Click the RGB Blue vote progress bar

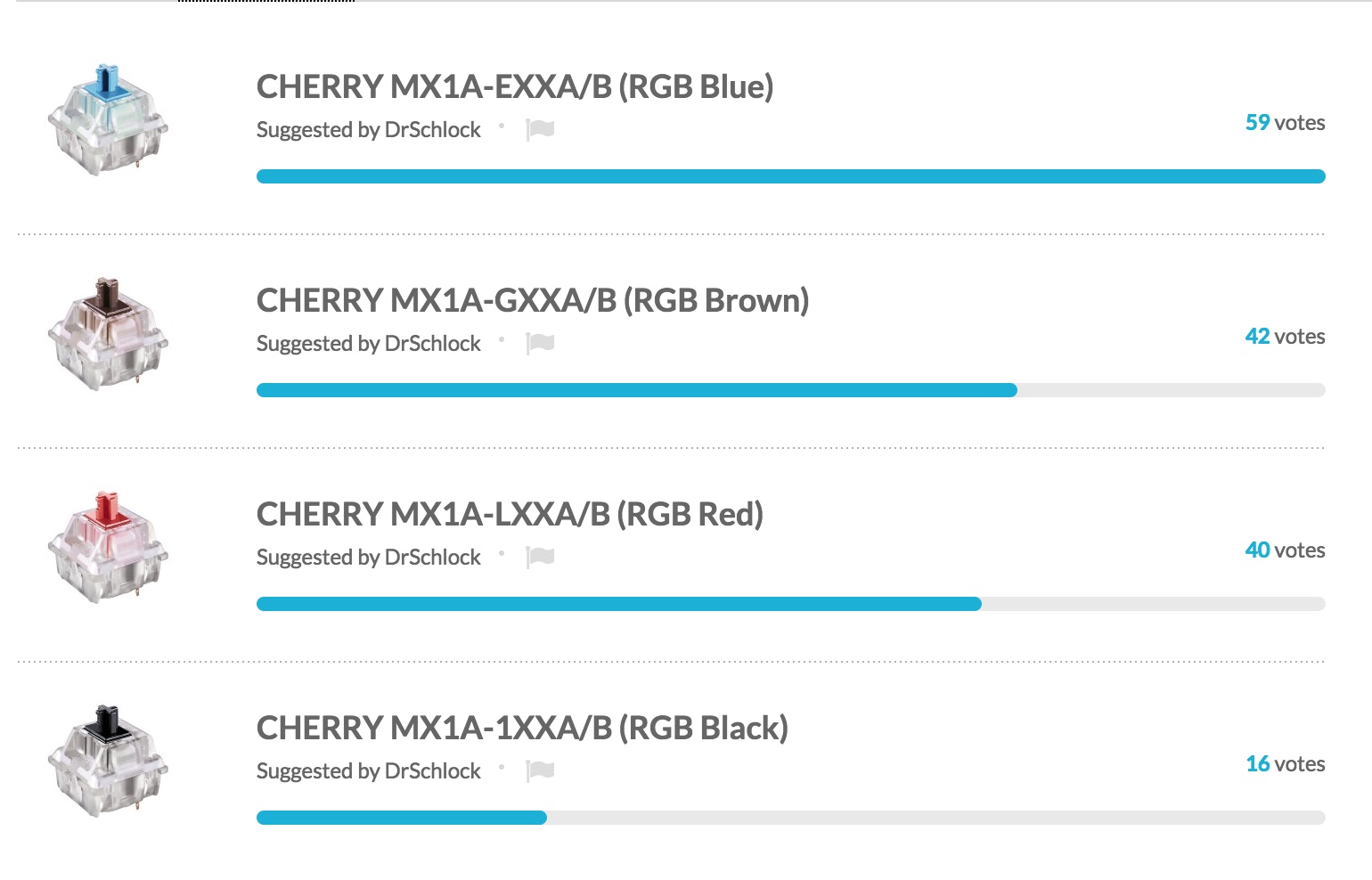pyautogui.click(x=790, y=176)
